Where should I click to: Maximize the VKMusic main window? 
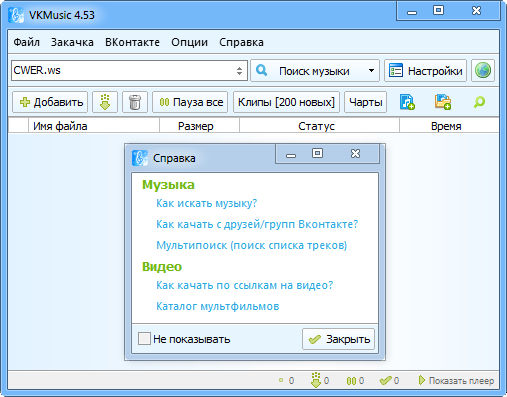click(x=438, y=10)
